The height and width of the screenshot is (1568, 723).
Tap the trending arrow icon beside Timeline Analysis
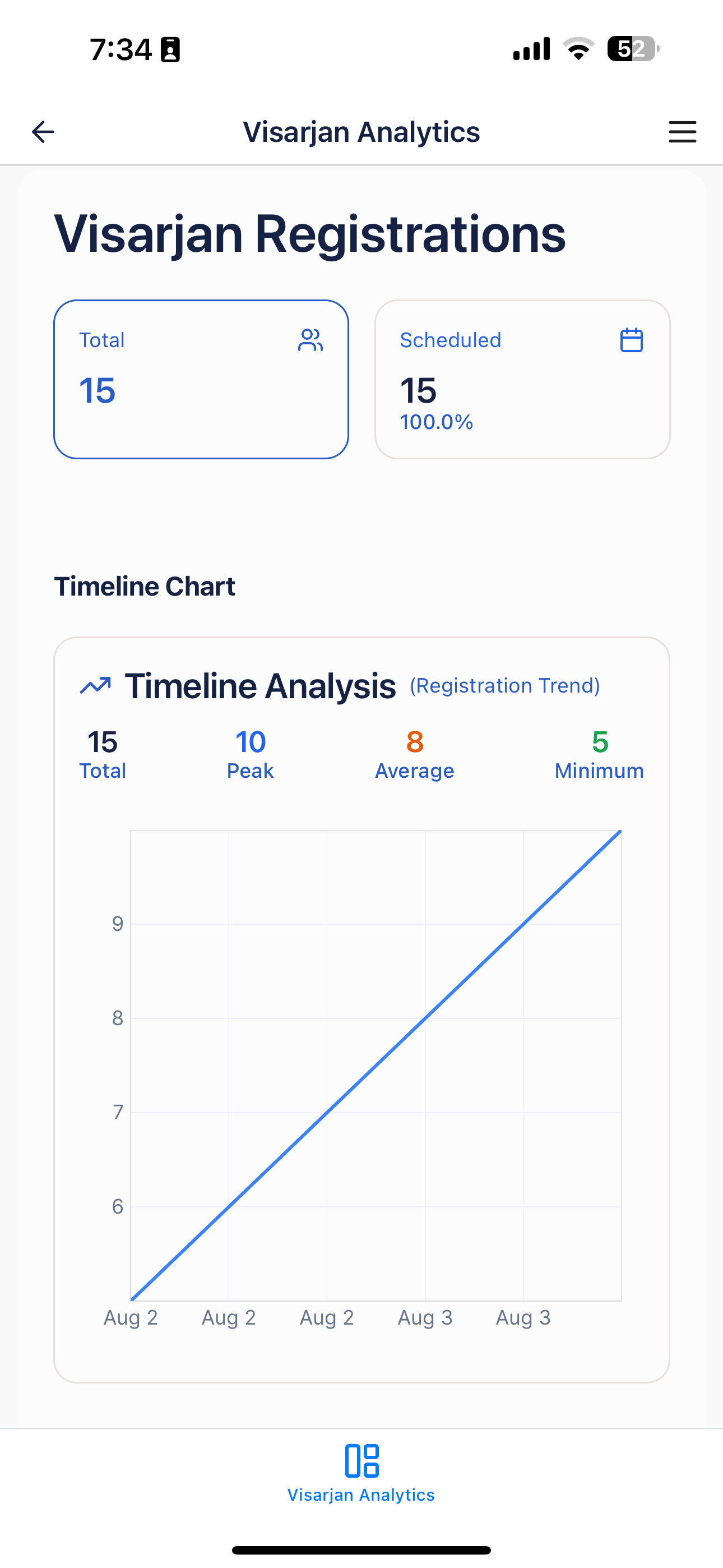pyautogui.click(x=95, y=685)
